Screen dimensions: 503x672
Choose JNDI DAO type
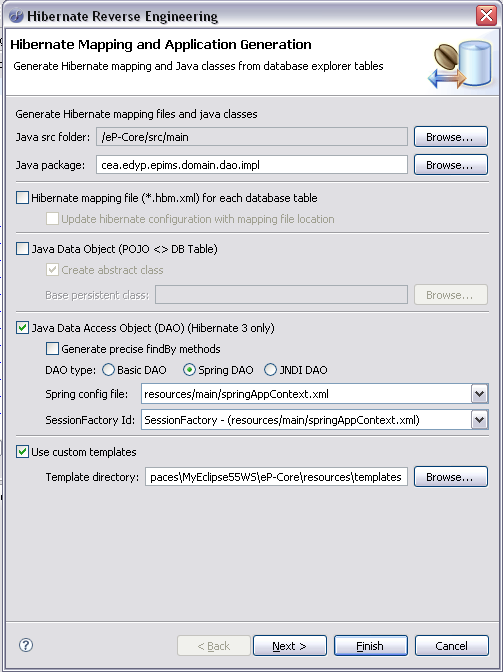pyautogui.click(x=270, y=370)
